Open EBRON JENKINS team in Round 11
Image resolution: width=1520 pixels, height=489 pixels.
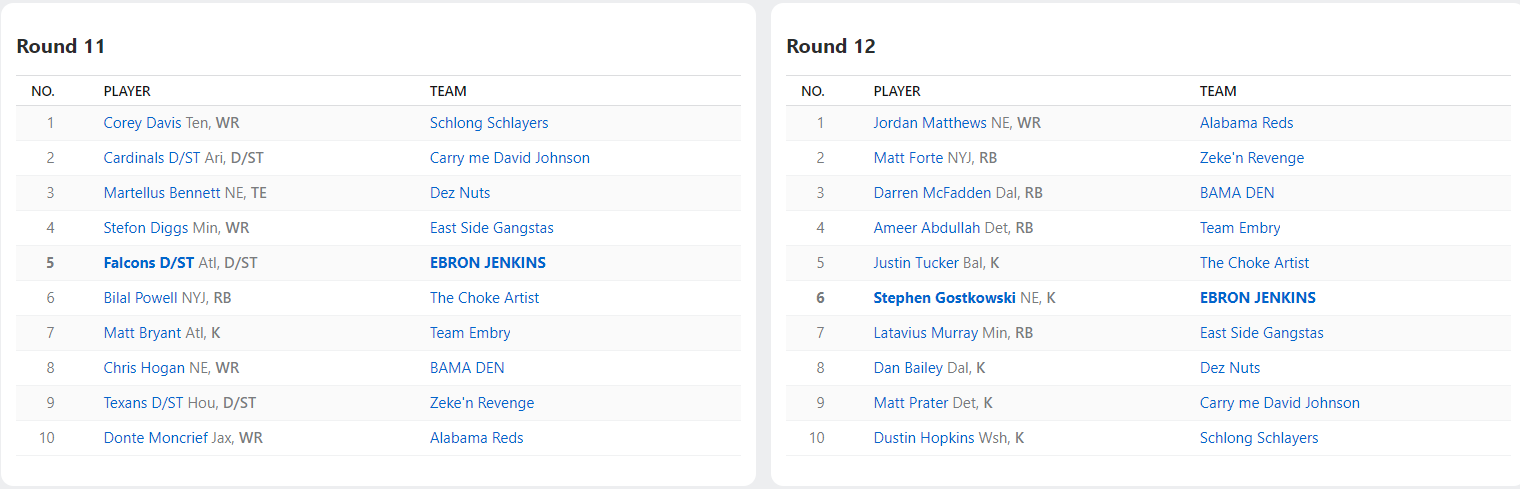pyautogui.click(x=487, y=263)
